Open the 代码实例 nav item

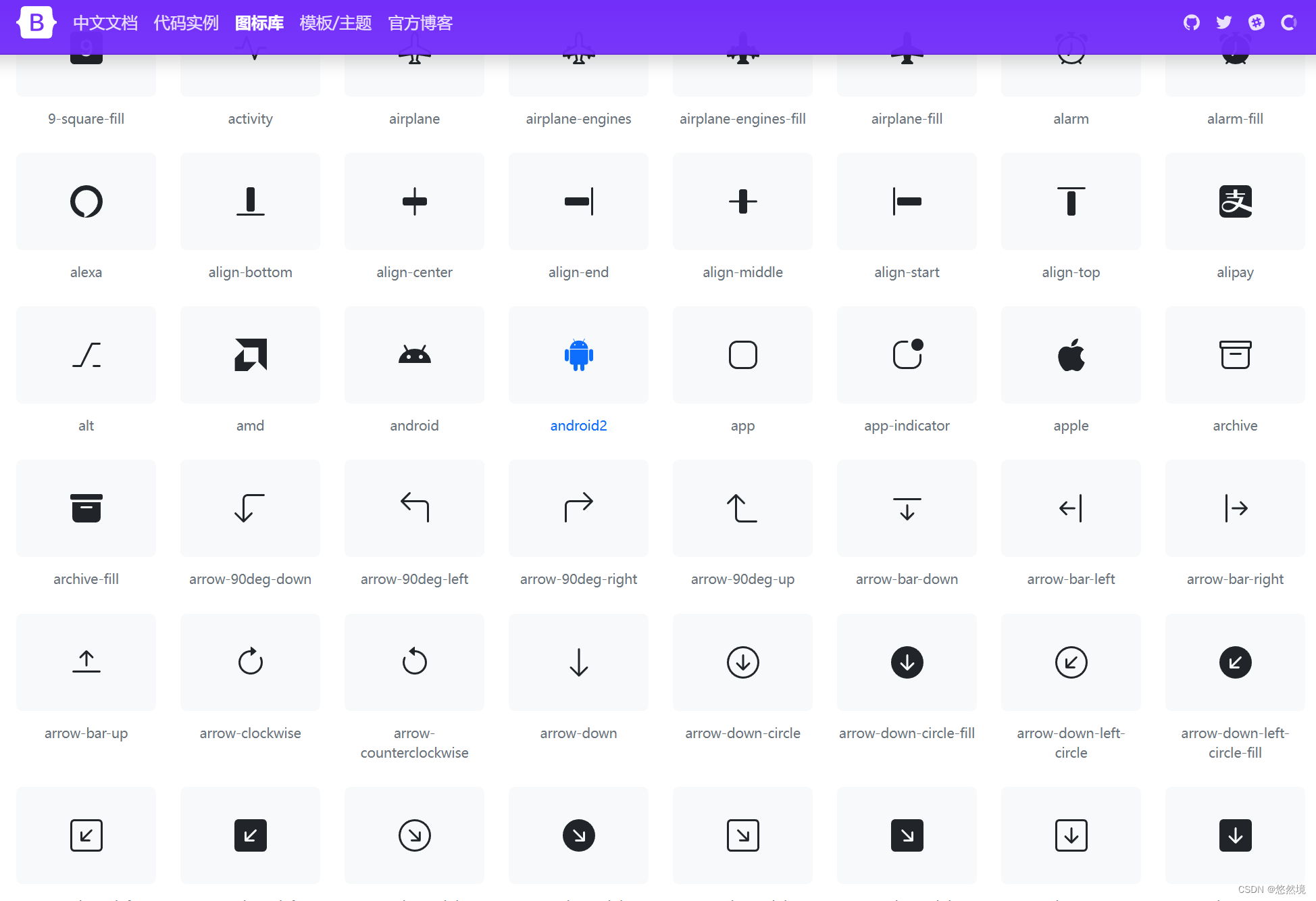pos(186,23)
